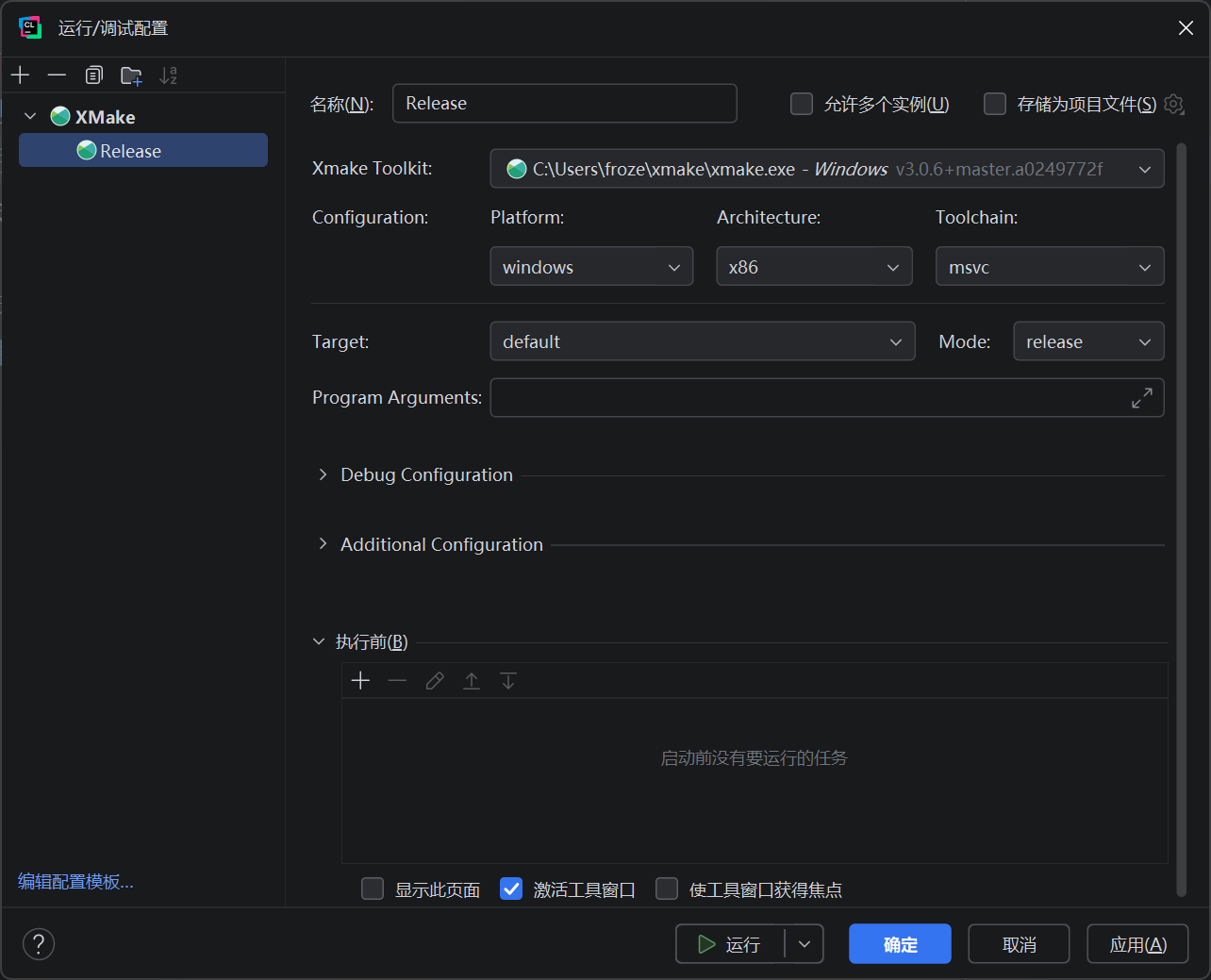This screenshot has height=980, width=1211.
Task: Add a before-launch task with plus icon
Action: pos(360,681)
